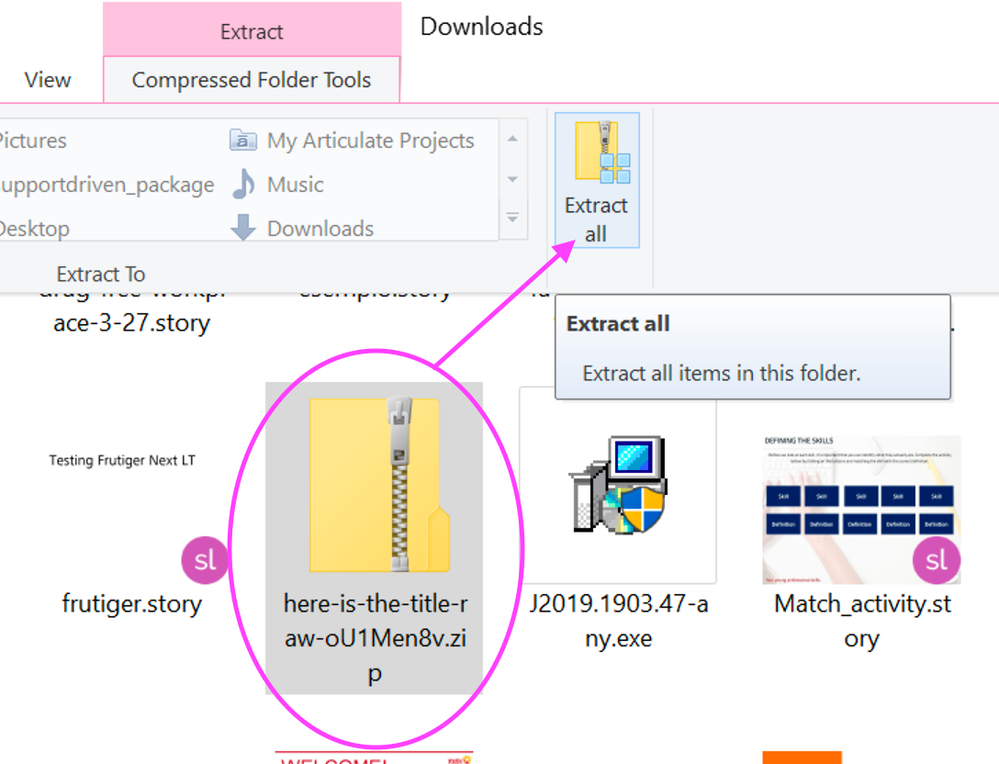Select the zipped folder here-is-the-title-raw icon
The height and width of the screenshot is (764, 999).
pos(380,485)
